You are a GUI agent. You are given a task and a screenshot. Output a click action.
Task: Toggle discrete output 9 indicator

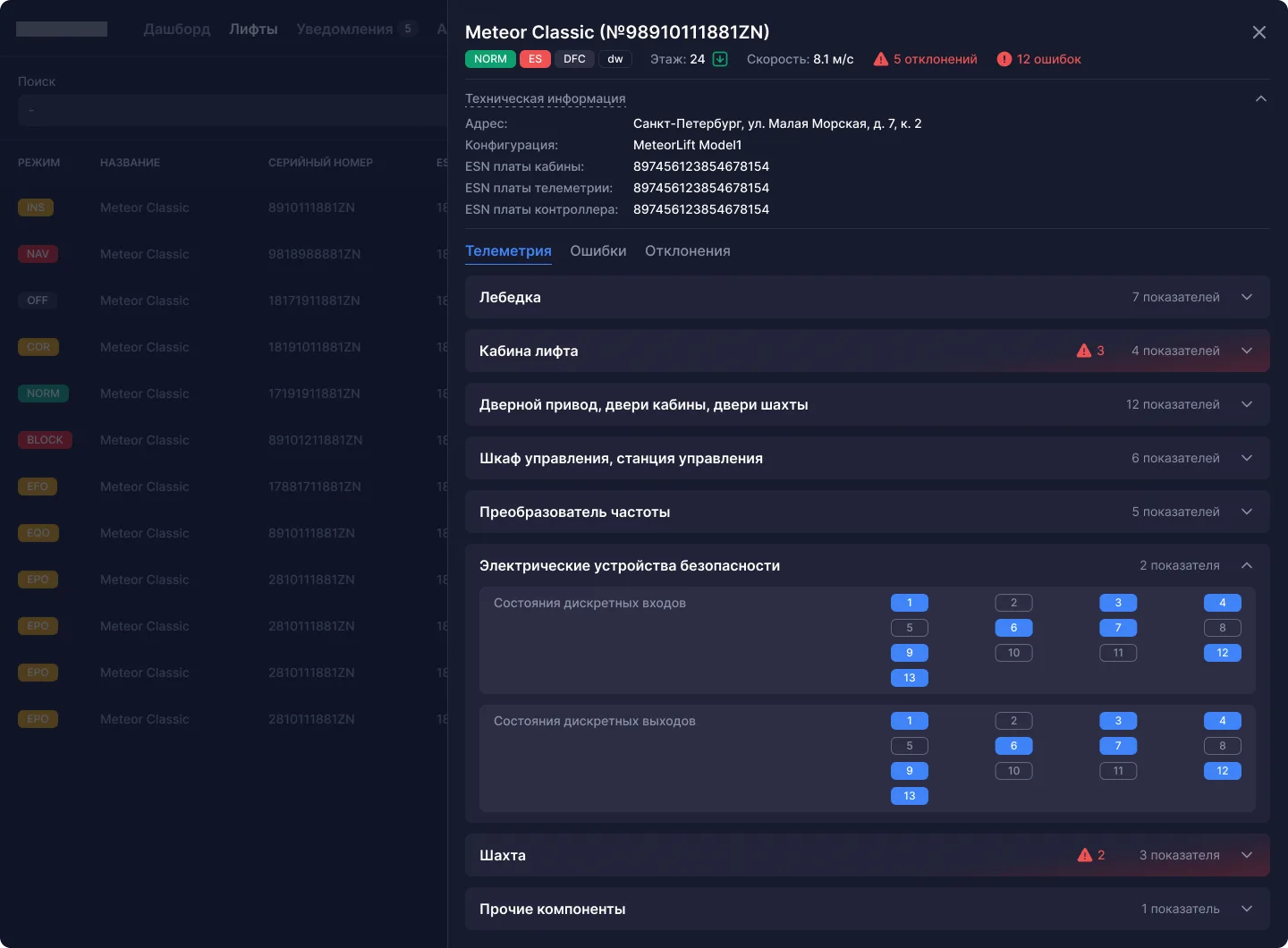pyautogui.click(x=910, y=771)
